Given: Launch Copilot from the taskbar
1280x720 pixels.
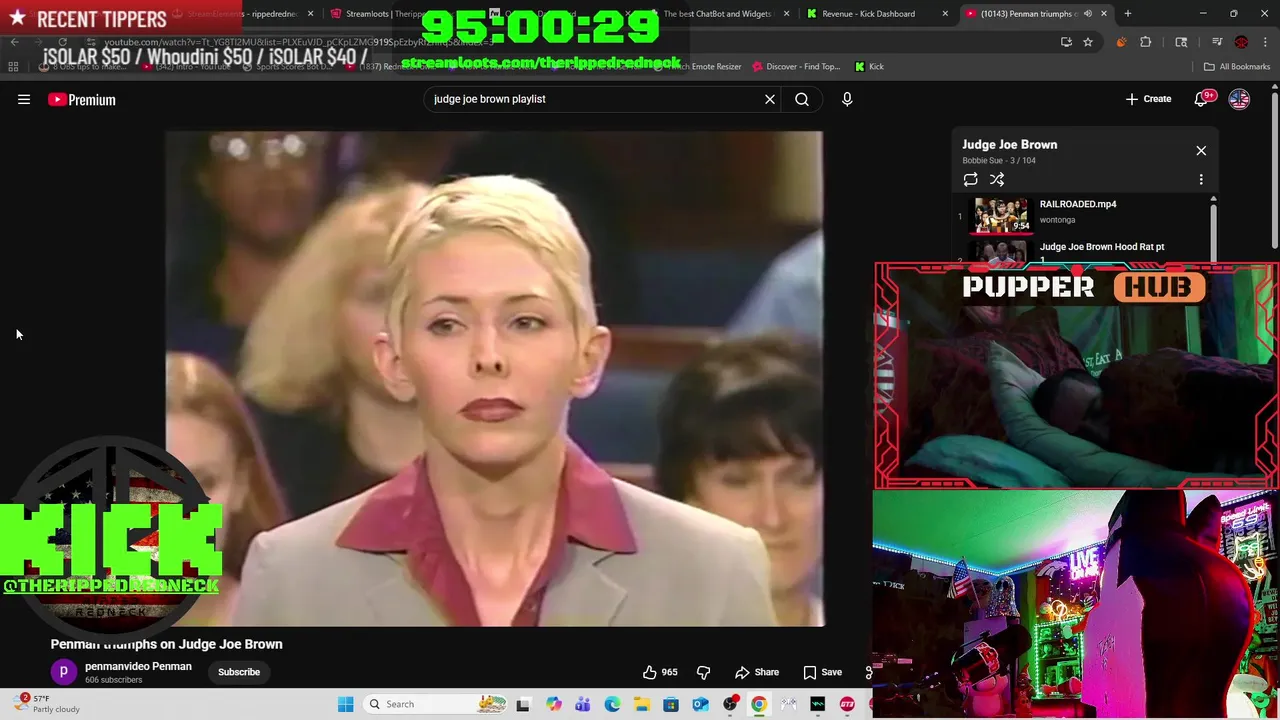Looking at the screenshot, I should [x=553, y=704].
